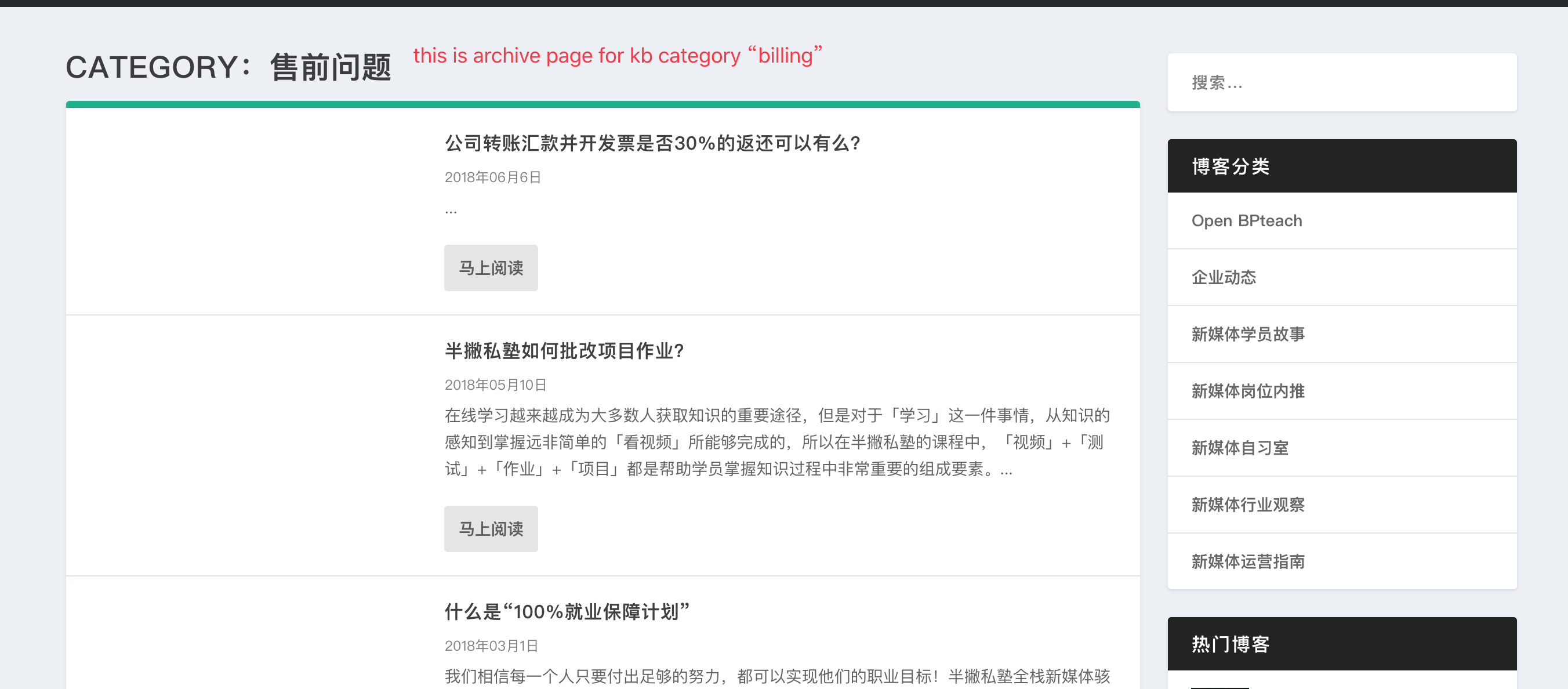Select 新媒体行业观察 blog category

click(x=1248, y=505)
